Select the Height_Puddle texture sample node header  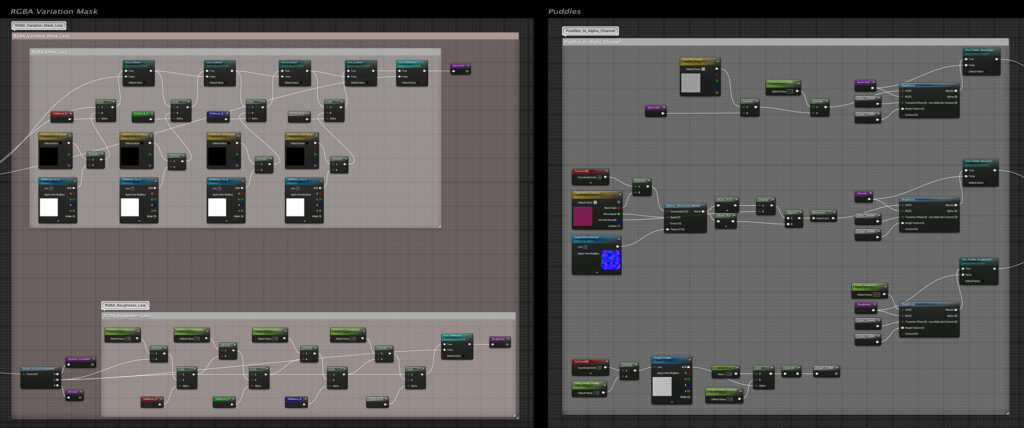pyautogui.click(x=671, y=359)
